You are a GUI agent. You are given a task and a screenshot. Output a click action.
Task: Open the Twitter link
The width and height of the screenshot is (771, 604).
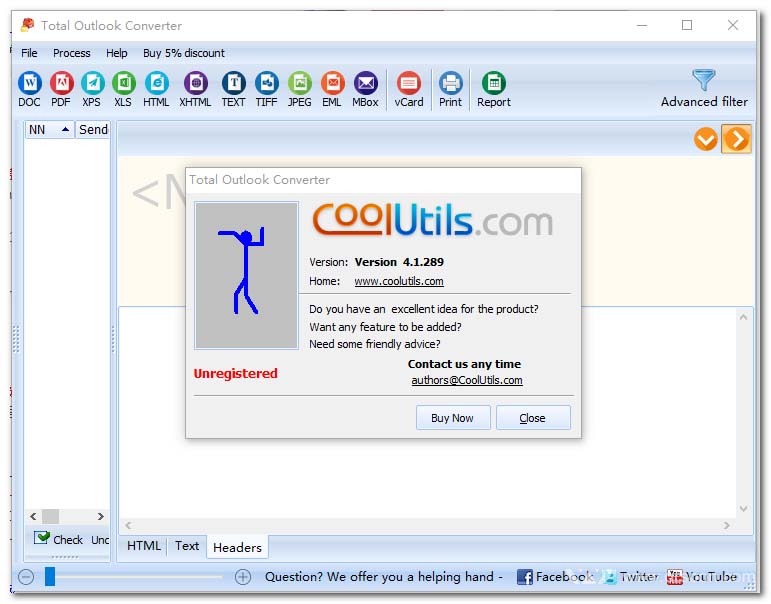(630, 576)
